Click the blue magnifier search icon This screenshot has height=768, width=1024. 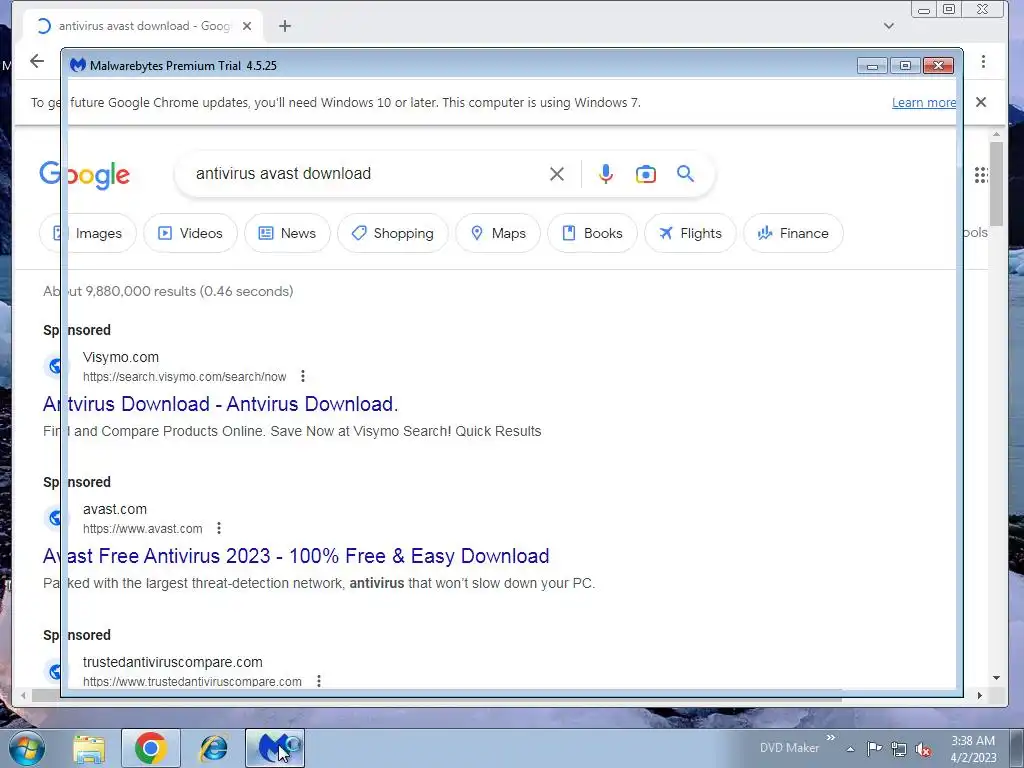[x=685, y=174]
